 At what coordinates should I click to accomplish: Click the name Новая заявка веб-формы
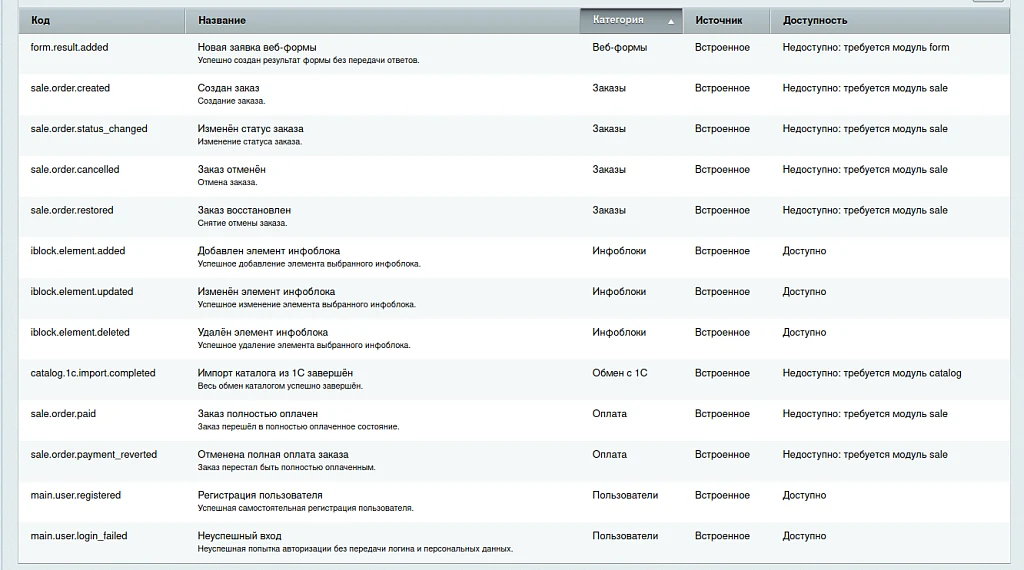pyautogui.click(x=257, y=47)
